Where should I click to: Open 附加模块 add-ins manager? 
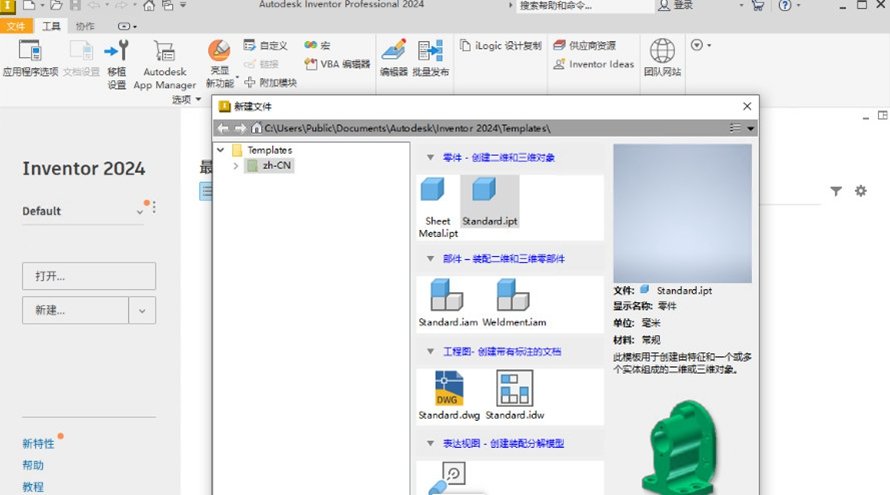tap(270, 83)
